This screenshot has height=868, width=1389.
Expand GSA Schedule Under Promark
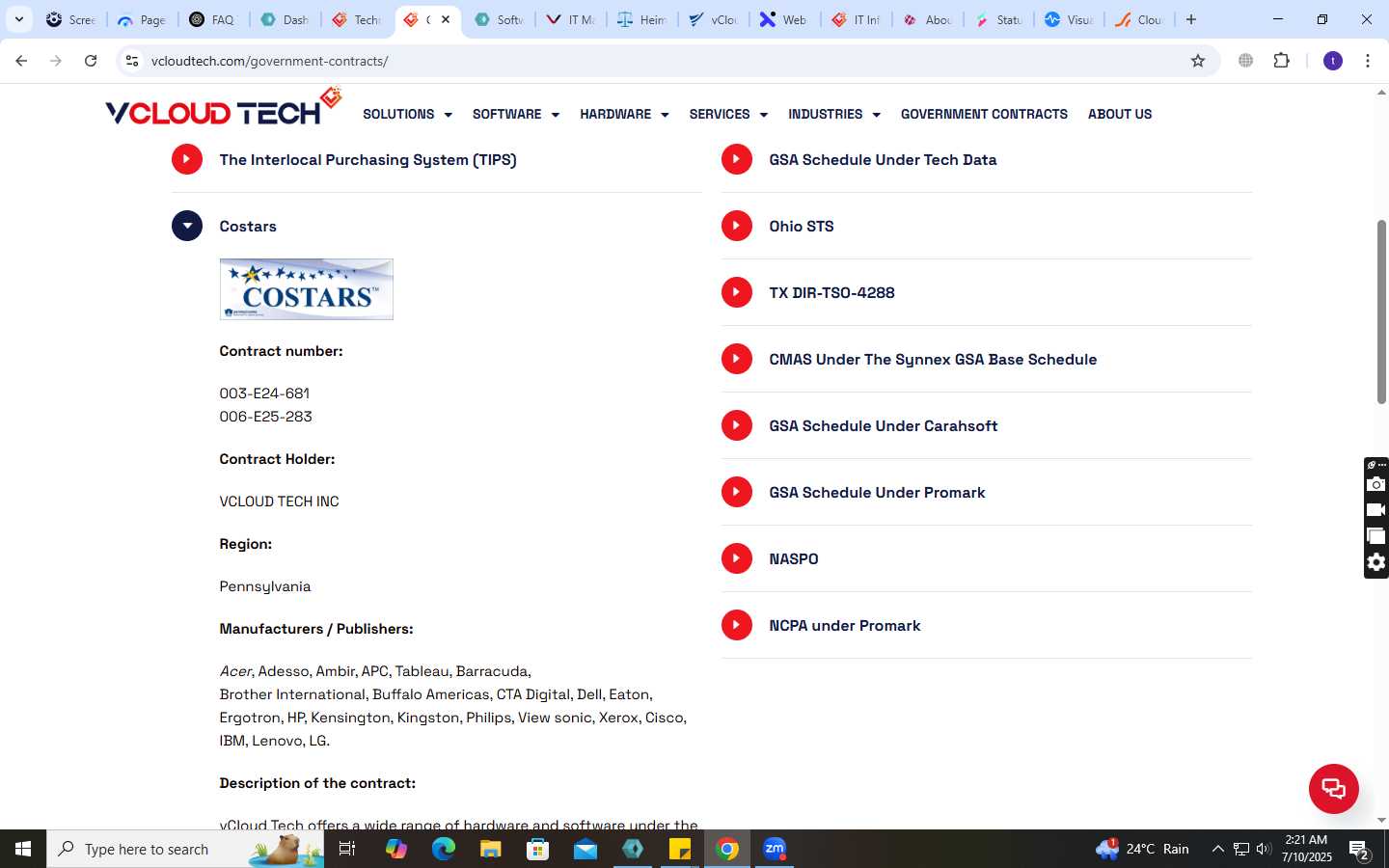pyautogui.click(x=737, y=492)
